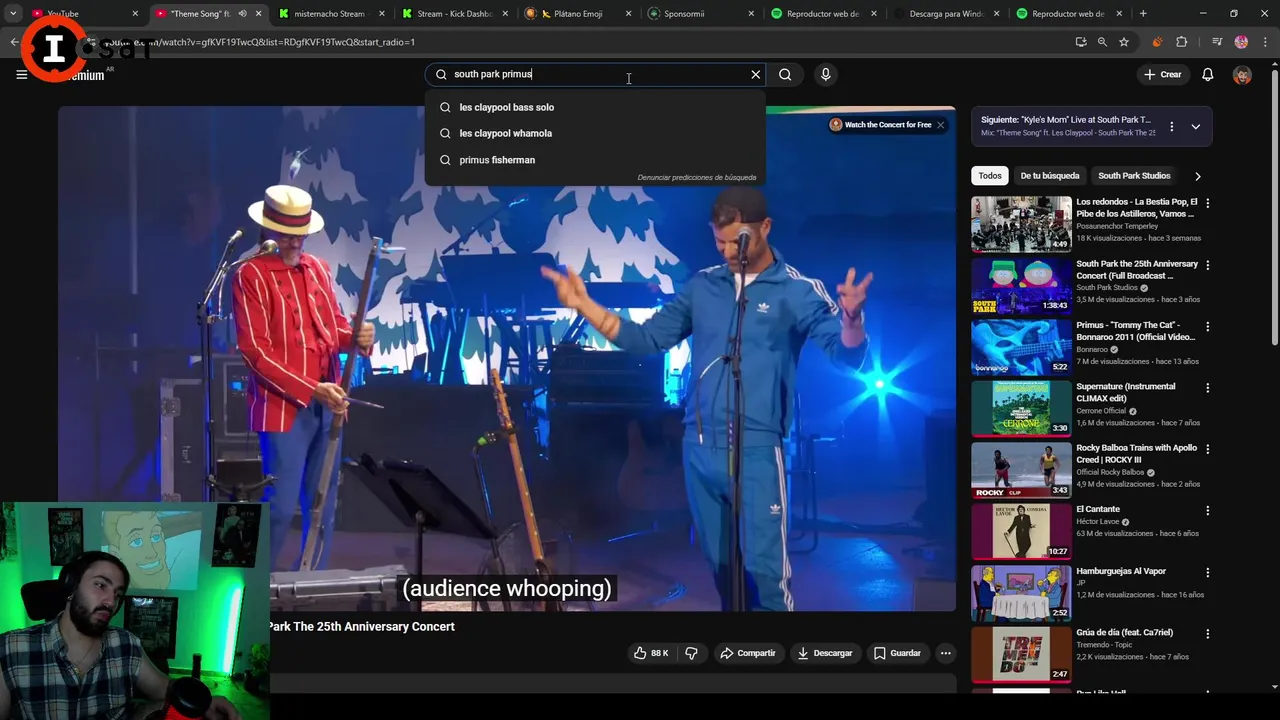Open the Rocky Balboa Trains video thumbnail
Image resolution: width=1280 pixels, height=720 pixels.
click(1021, 470)
